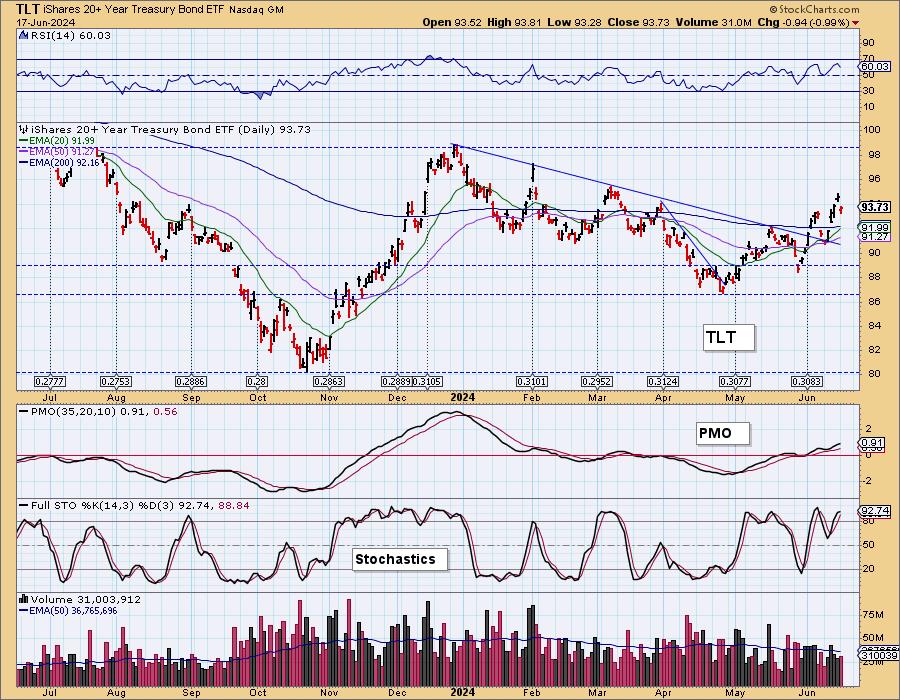Viewport: 900px width, 700px height.
Task: Click the red down arrow beside Chg
Action: 856,23
